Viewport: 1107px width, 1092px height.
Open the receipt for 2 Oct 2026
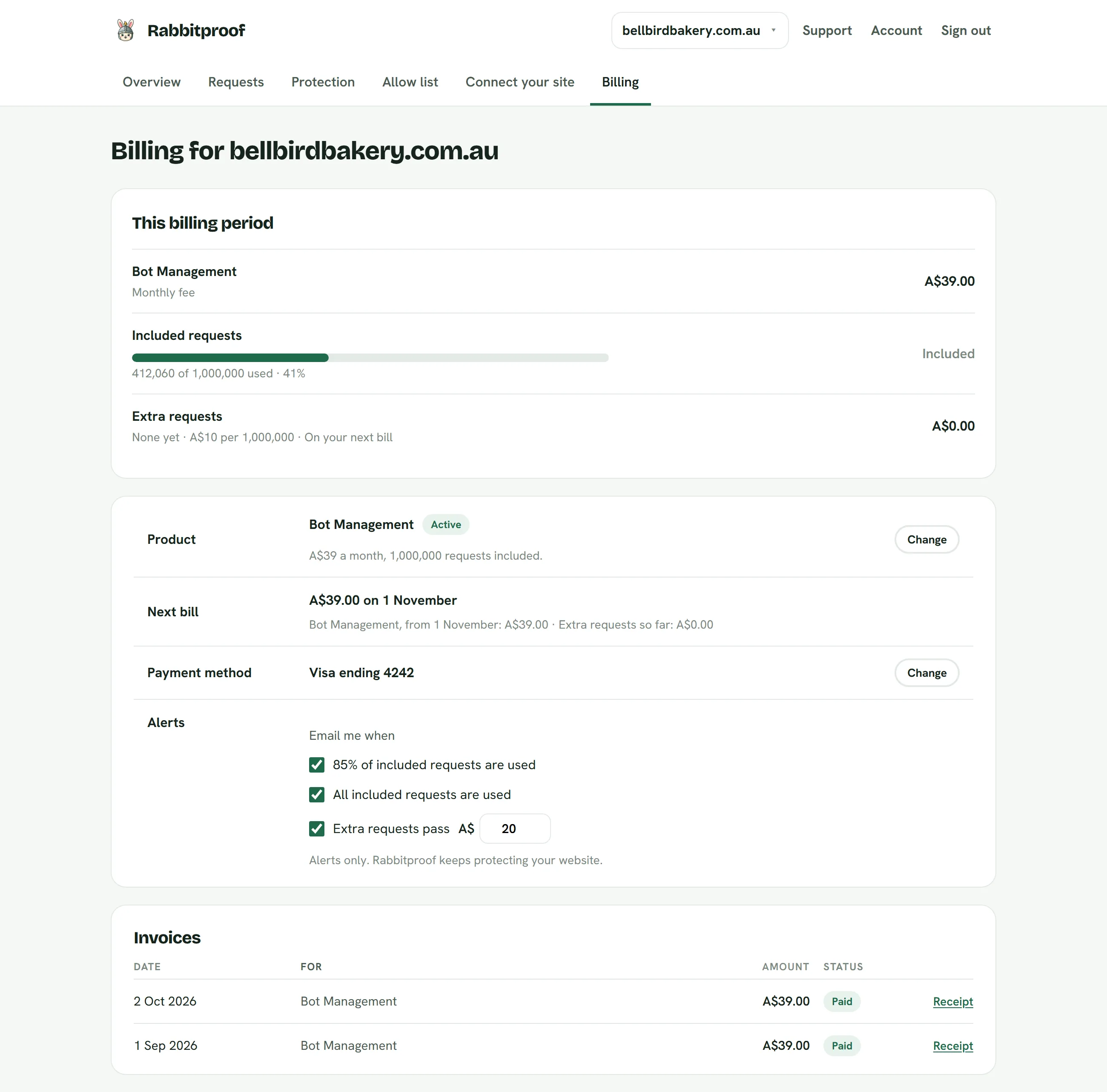click(x=953, y=1001)
